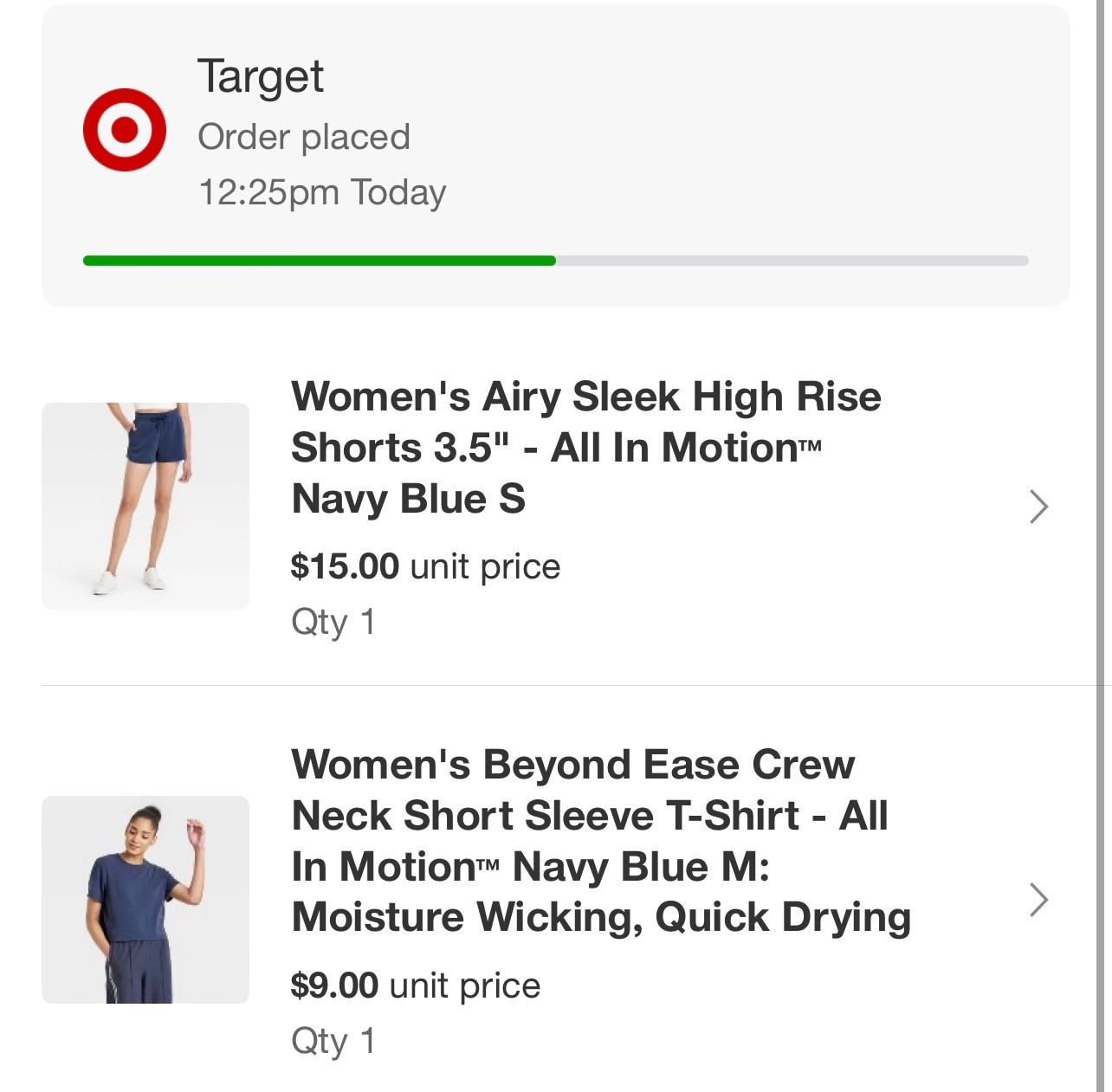Screen dimensions: 1112x1092
Task: Click the 12:25pm Today timestamp
Action: [322, 192]
